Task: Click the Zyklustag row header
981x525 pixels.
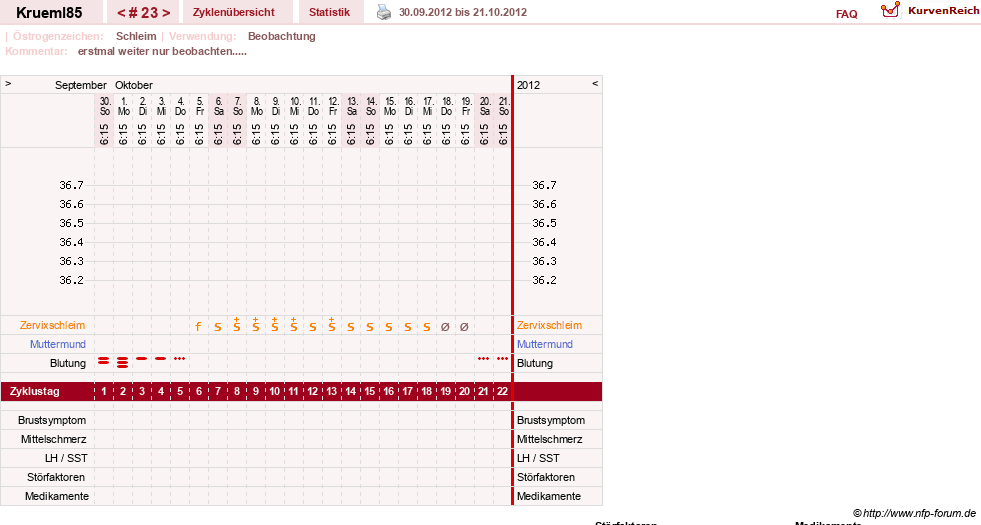Action: (x=34, y=392)
